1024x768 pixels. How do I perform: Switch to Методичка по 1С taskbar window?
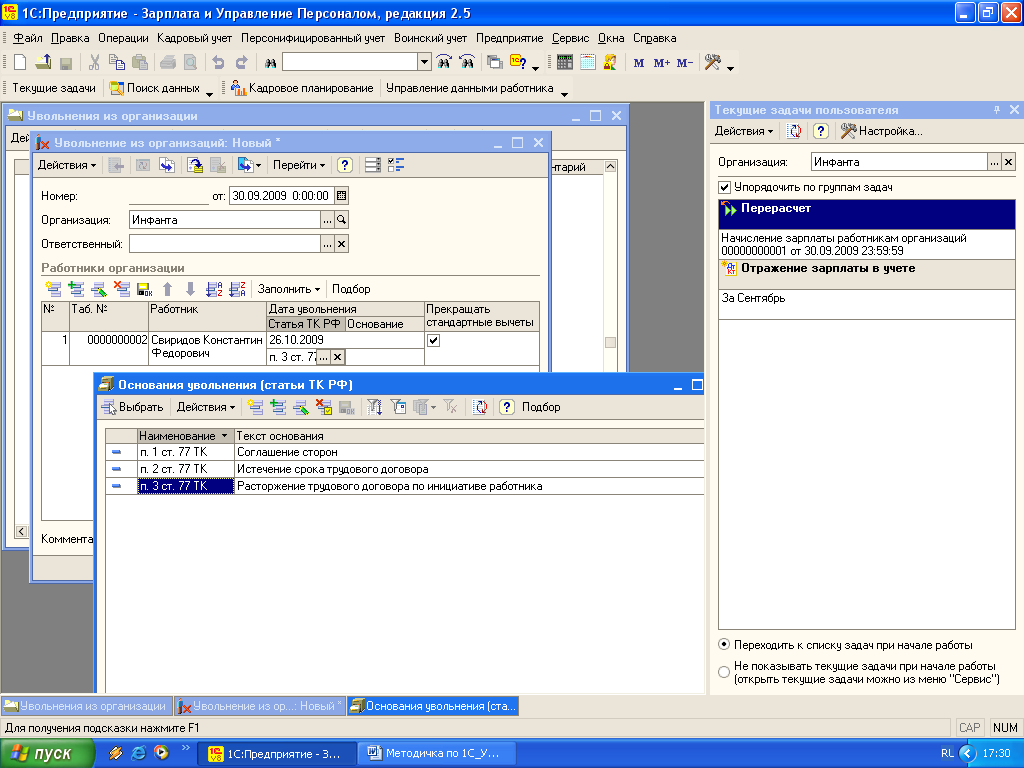point(440,753)
